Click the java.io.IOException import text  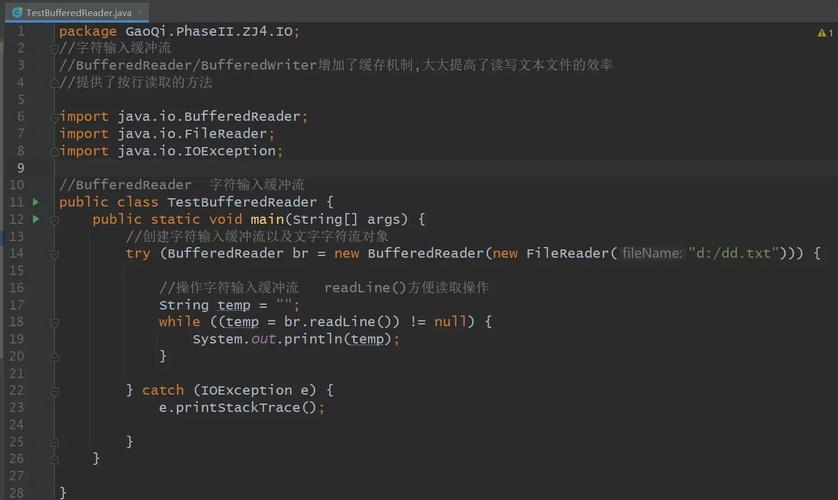tap(196, 151)
